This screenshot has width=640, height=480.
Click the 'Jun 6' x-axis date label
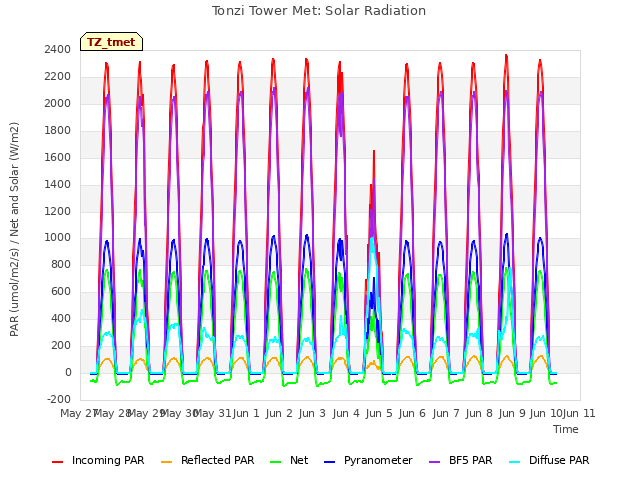pos(412,413)
